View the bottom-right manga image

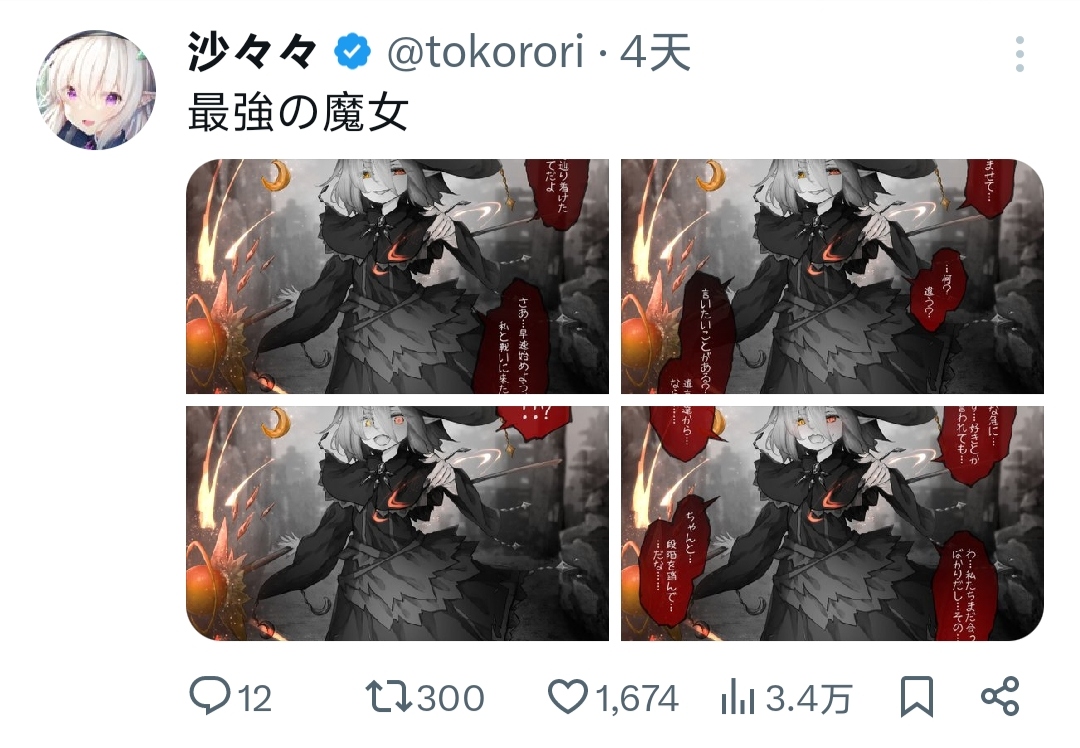tap(832, 523)
